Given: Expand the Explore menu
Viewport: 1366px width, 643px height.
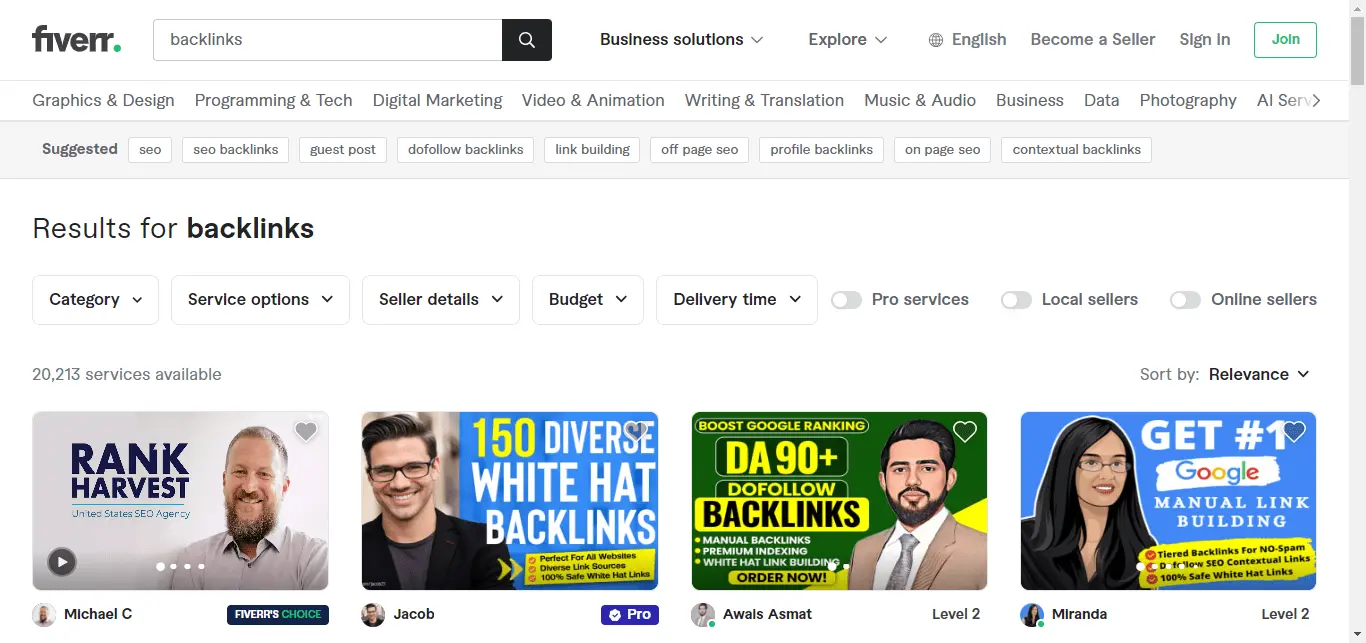Looking at the screenshot, I should point(848,40).
